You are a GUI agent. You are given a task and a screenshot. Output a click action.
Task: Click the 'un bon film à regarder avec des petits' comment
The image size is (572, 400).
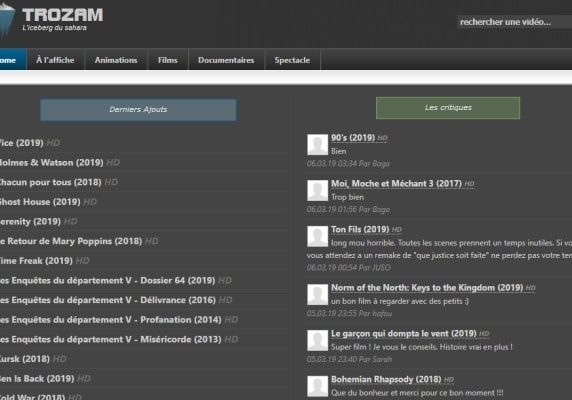(x=400, y=302)
